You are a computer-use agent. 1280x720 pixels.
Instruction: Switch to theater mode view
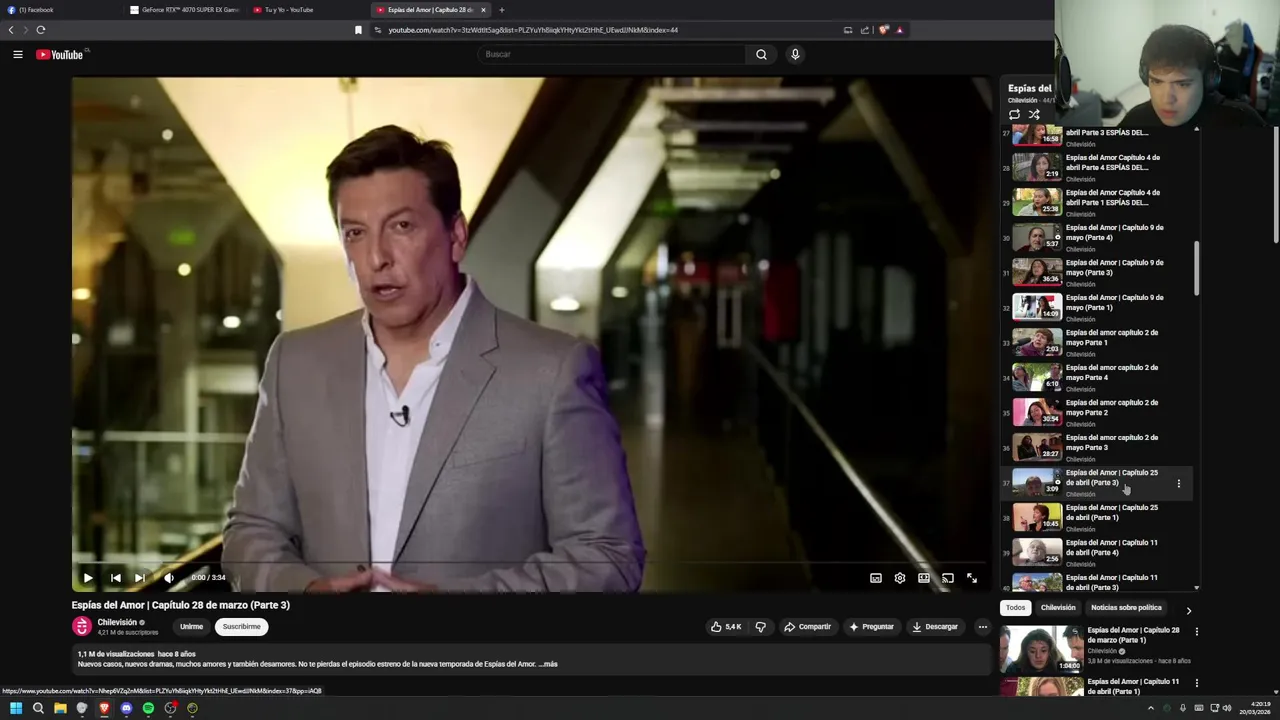click(924, 578)
